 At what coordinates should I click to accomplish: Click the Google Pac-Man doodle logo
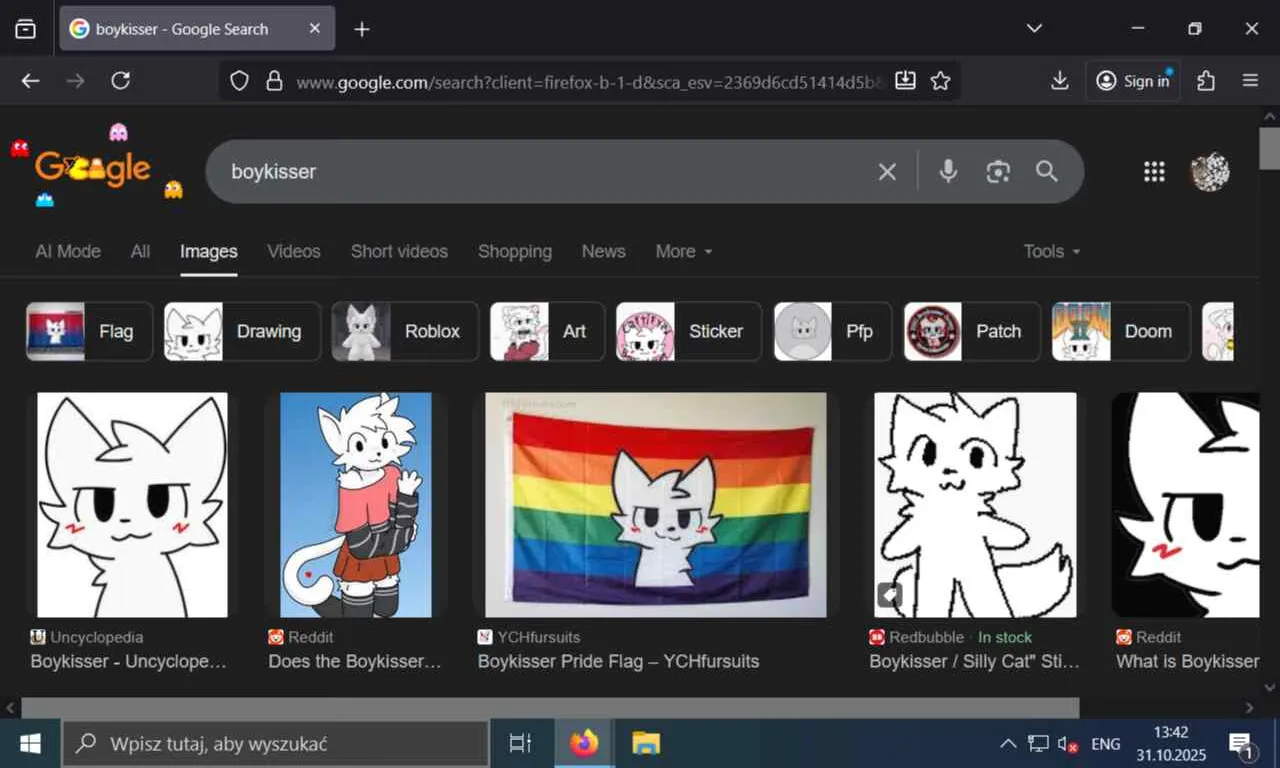(x=96, y=167)
